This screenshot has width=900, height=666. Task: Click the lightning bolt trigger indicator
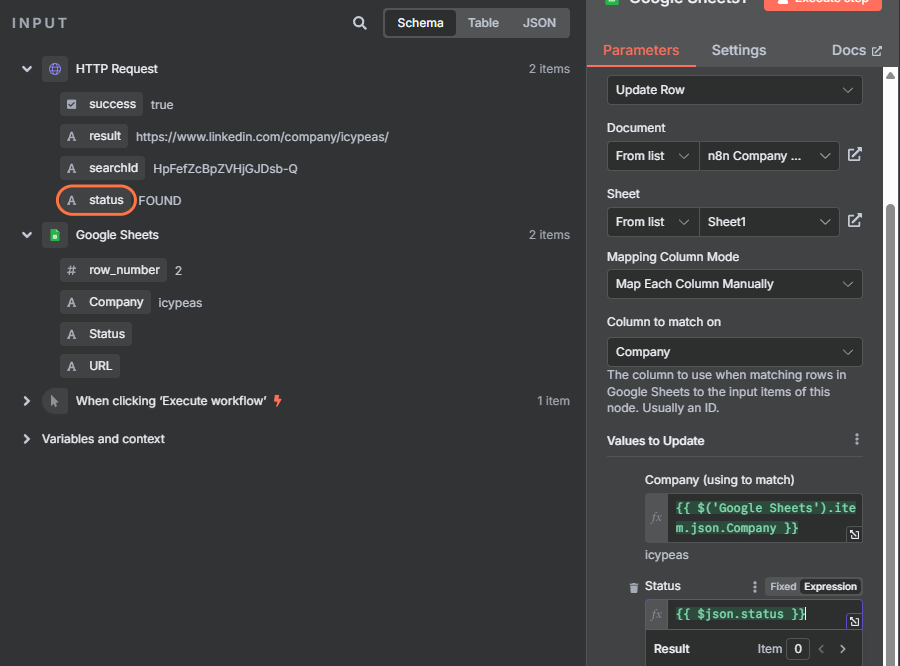(x=278, y=400)
